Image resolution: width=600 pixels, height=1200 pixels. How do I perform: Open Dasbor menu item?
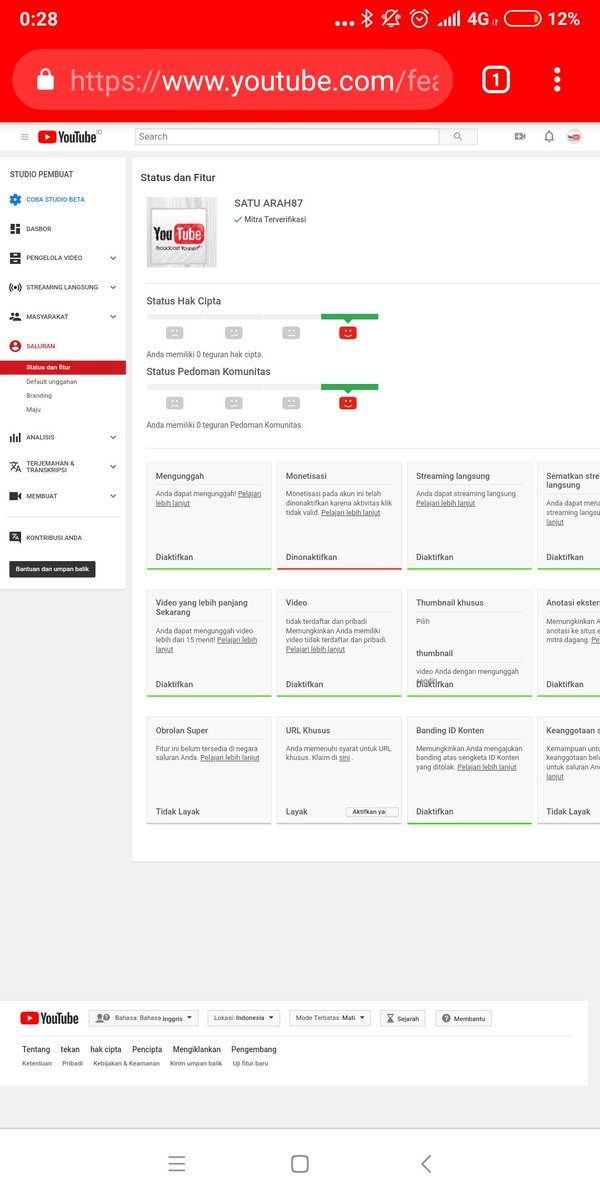(39, 229)
